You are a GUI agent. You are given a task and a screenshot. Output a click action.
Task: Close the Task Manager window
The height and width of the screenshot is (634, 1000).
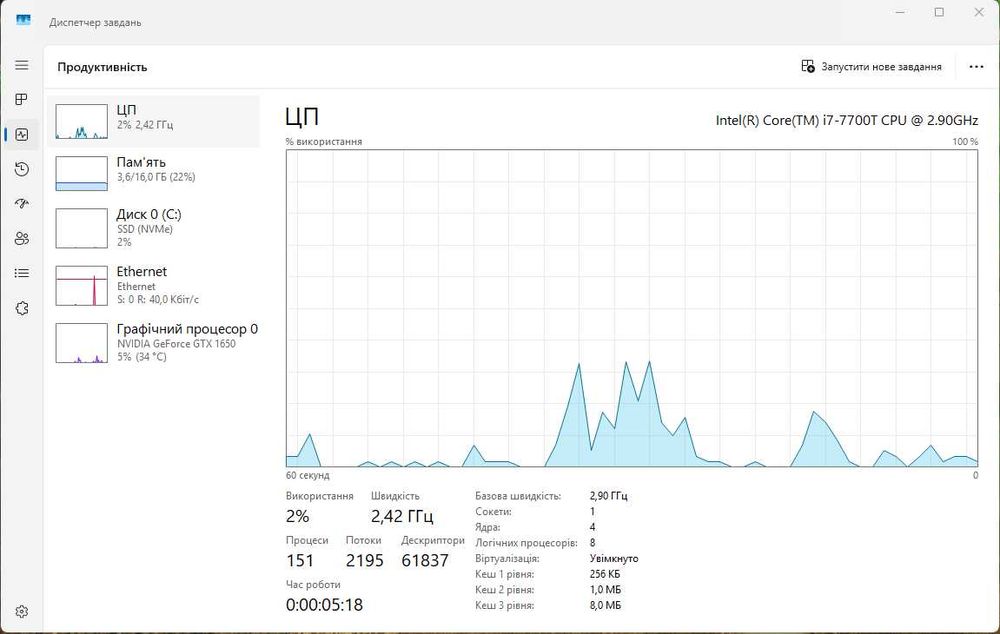pos(979,12)
